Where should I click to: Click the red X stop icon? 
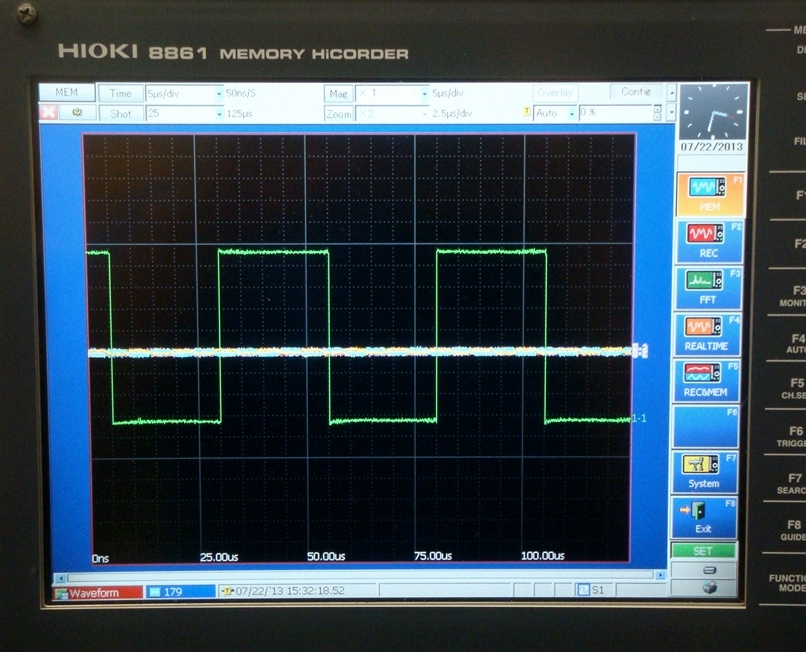pos(48,112)
